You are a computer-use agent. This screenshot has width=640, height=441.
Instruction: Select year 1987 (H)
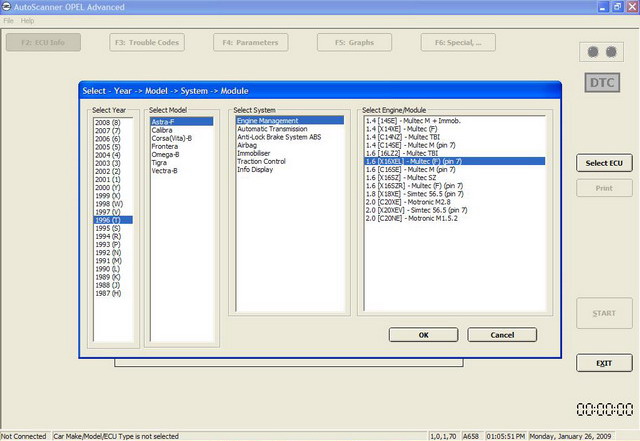[x=113, y=293]
